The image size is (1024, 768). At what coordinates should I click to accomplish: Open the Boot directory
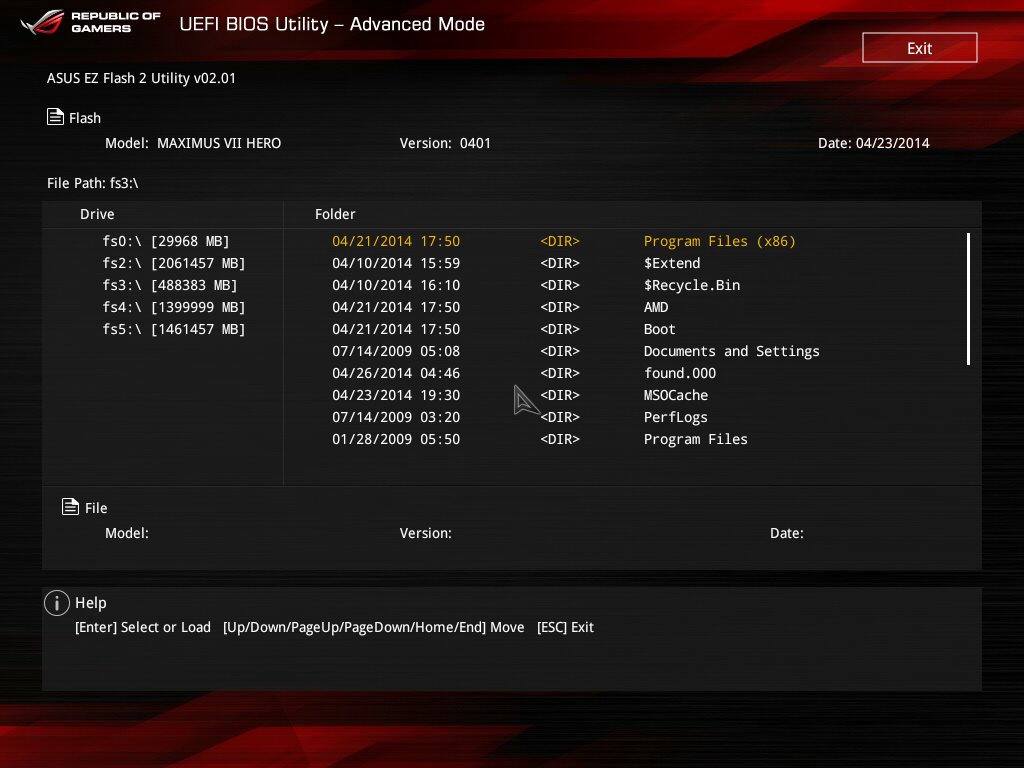click(x=660, y=329)
